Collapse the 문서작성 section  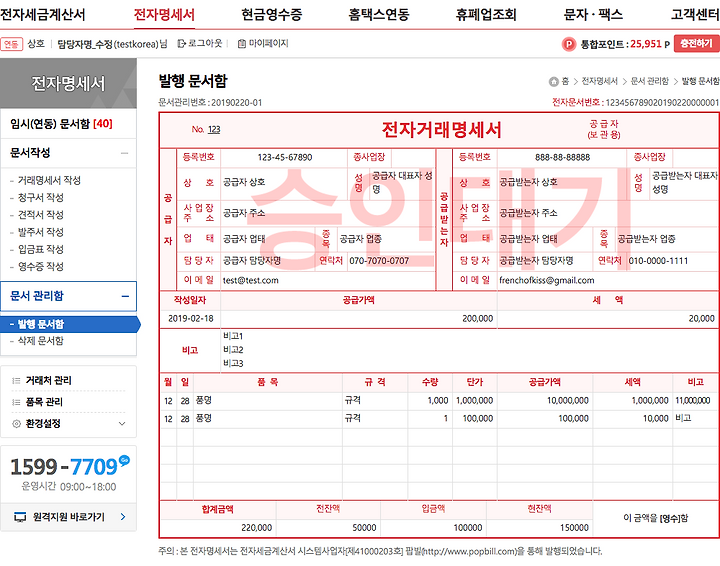tap(124, 153)
